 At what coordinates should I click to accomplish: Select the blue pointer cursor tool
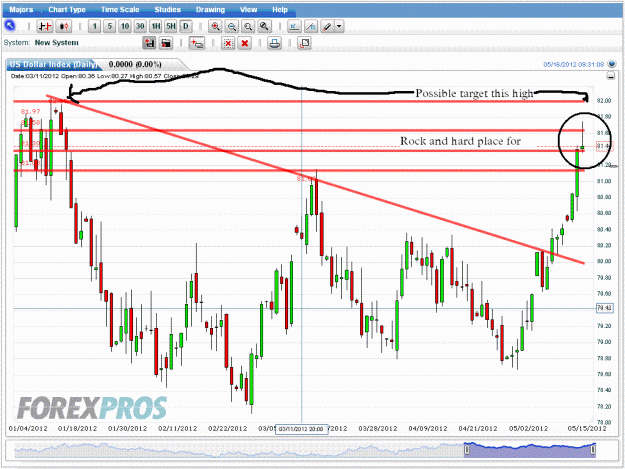pyautogui.click(x=10, y=26)
